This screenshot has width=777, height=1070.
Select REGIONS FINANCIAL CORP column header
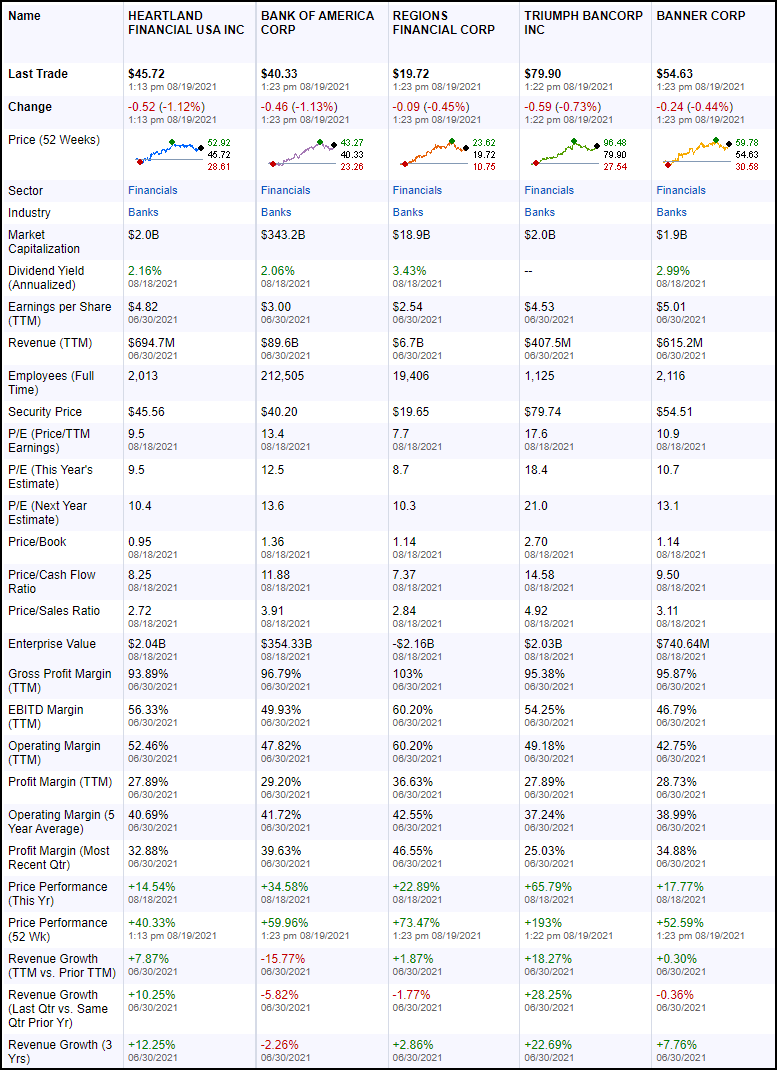(443, 23)
